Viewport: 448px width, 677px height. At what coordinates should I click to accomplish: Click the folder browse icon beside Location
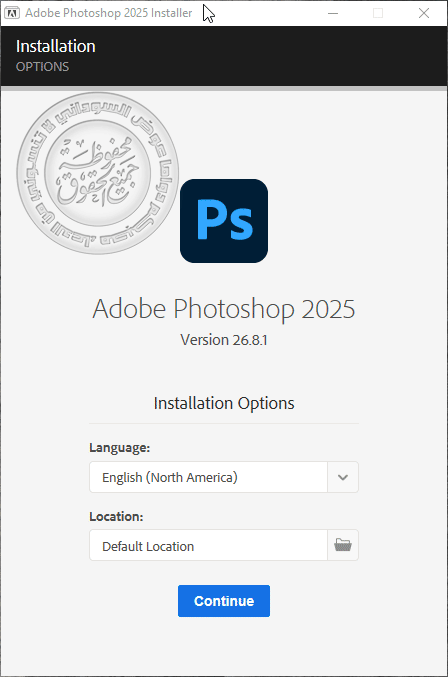pos(343,545)
